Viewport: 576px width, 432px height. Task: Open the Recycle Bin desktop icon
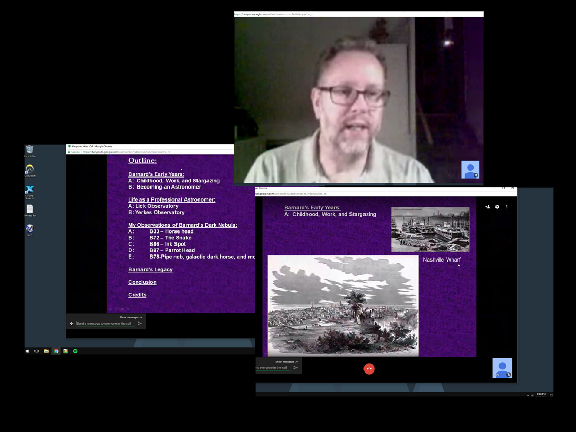tap(29, 151)
